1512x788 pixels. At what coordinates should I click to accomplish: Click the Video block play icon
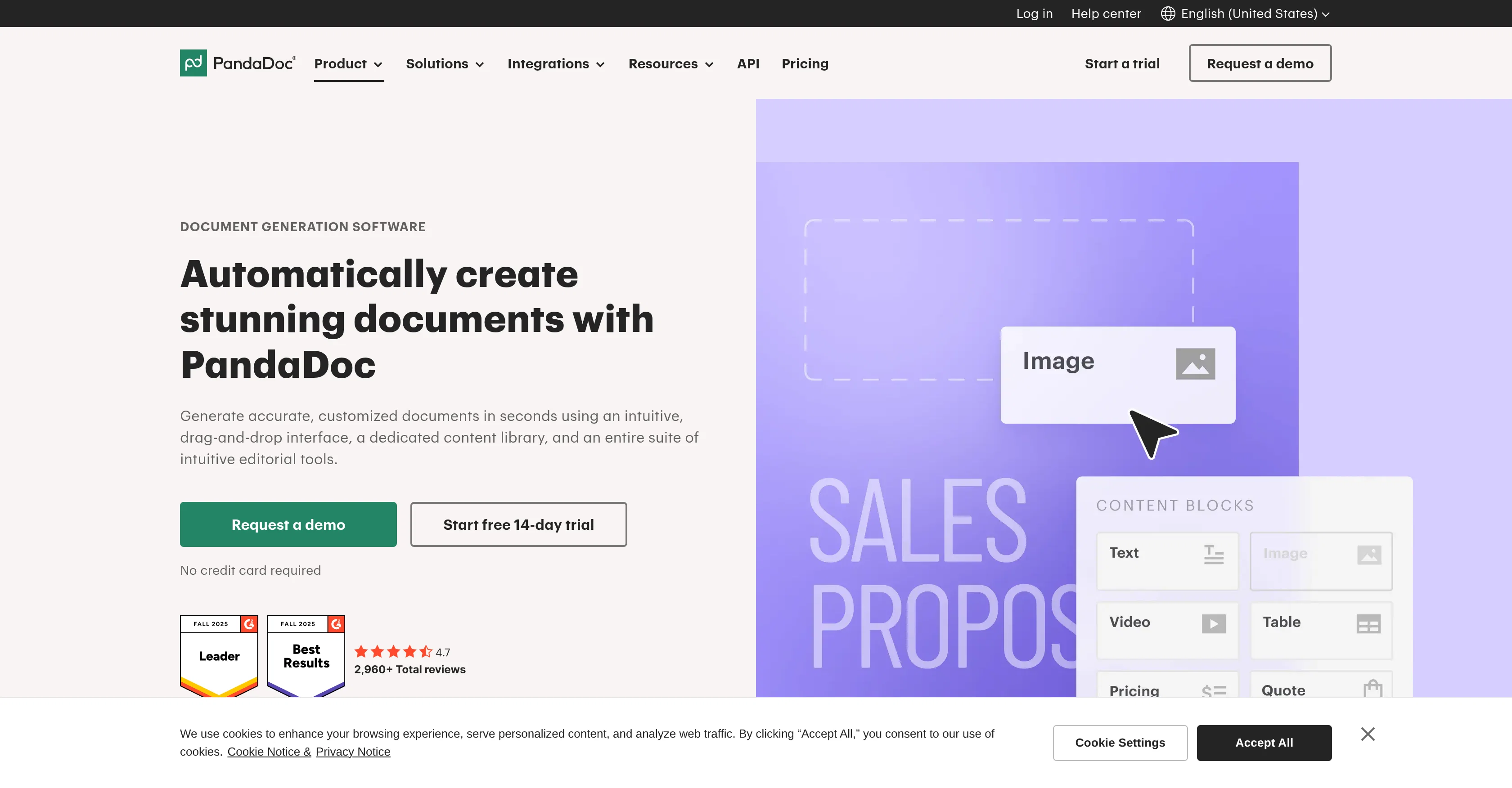click(1213, 624)
